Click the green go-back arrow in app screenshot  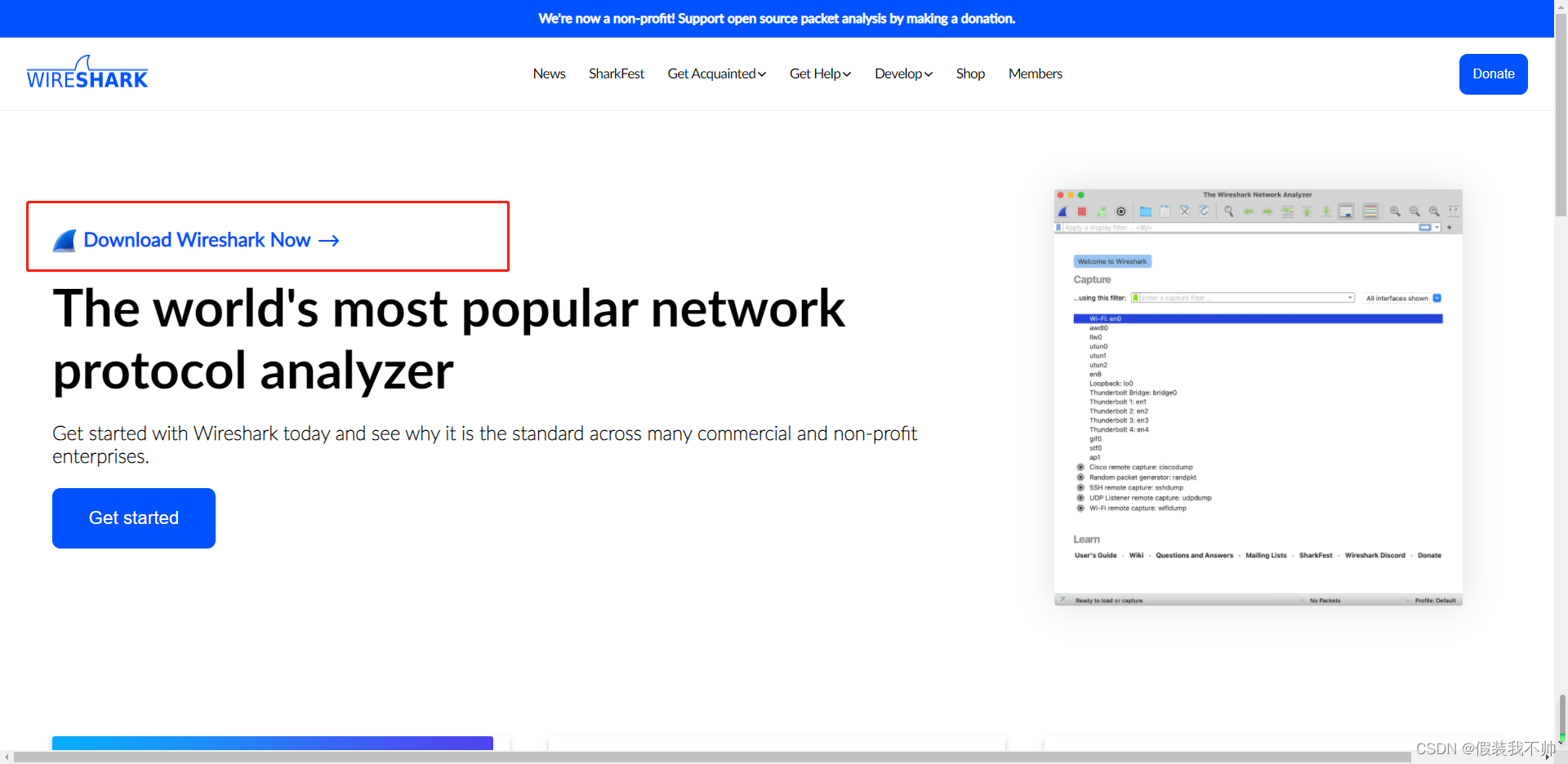pyautogui.click(x=1249, y=211)
